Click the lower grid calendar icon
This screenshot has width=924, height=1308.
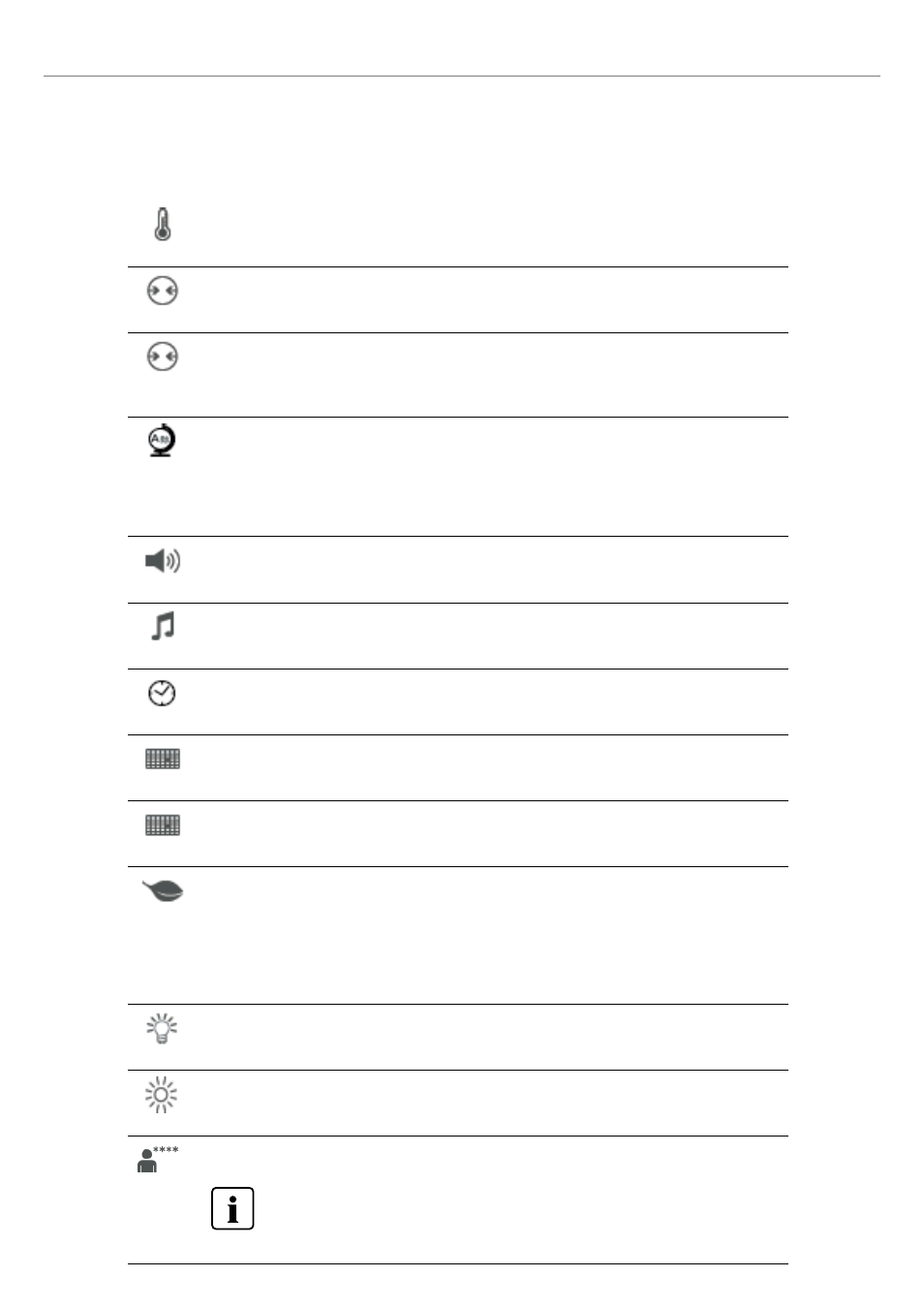point(163,825)
